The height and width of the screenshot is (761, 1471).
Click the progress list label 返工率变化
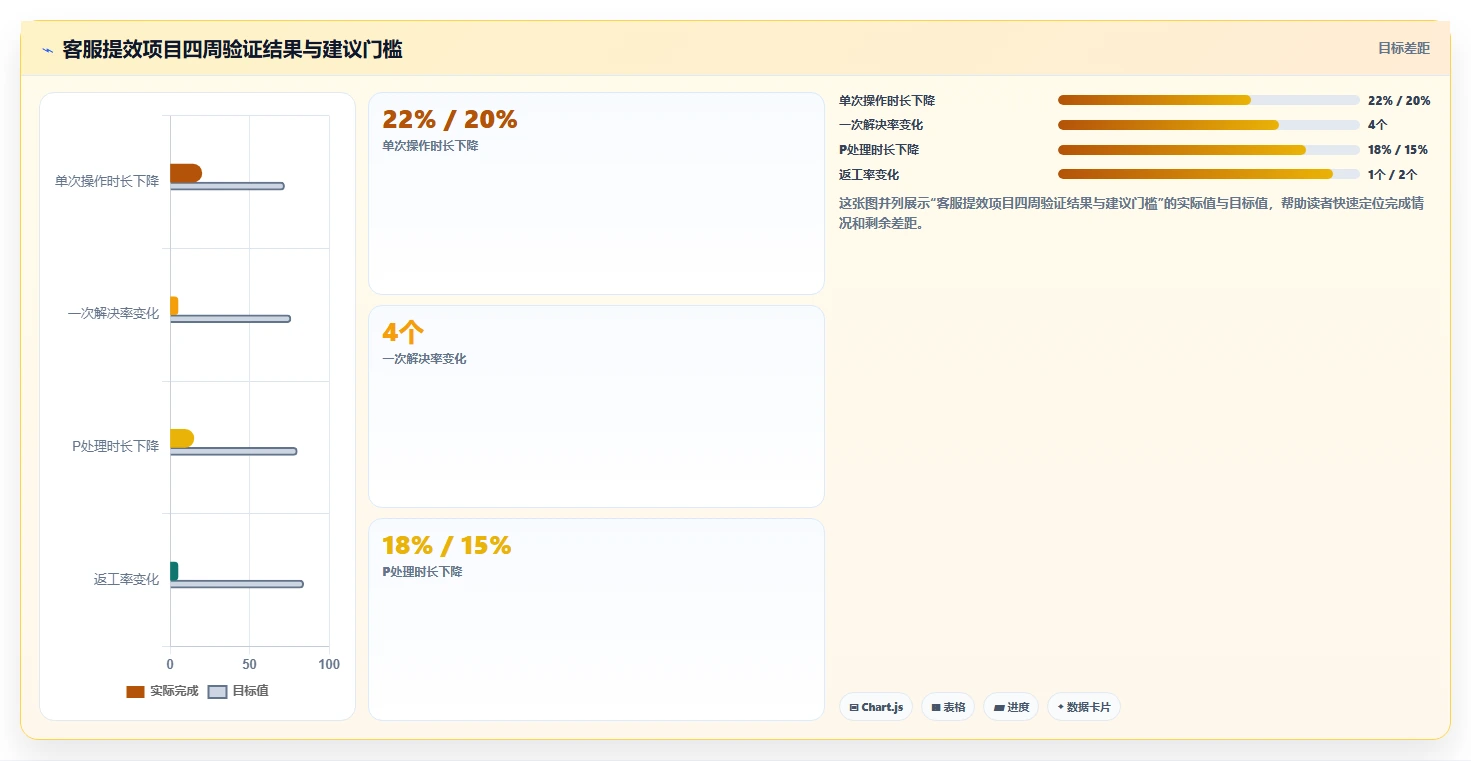pyautogui.click(x=869, y=175)
